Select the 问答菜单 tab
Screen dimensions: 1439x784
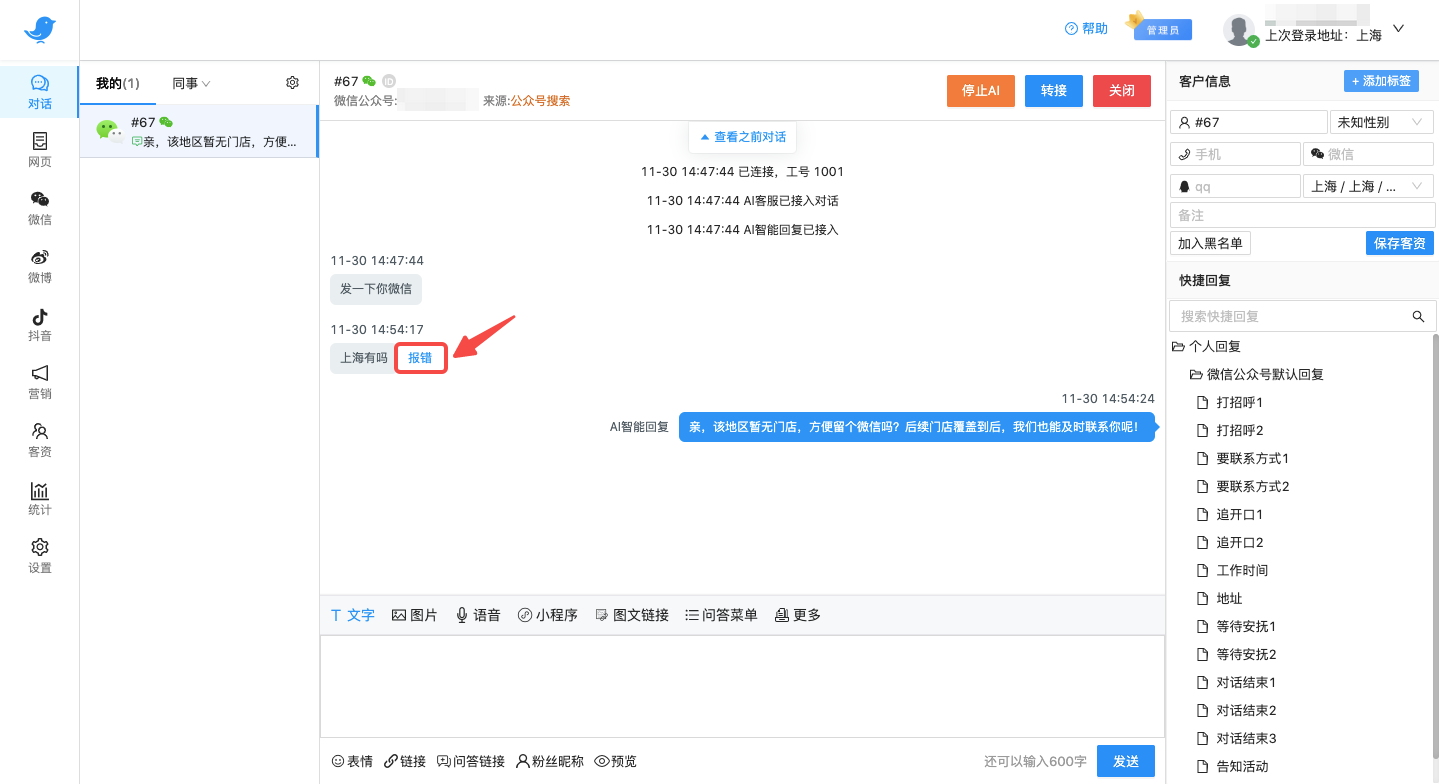click(720, 615)
